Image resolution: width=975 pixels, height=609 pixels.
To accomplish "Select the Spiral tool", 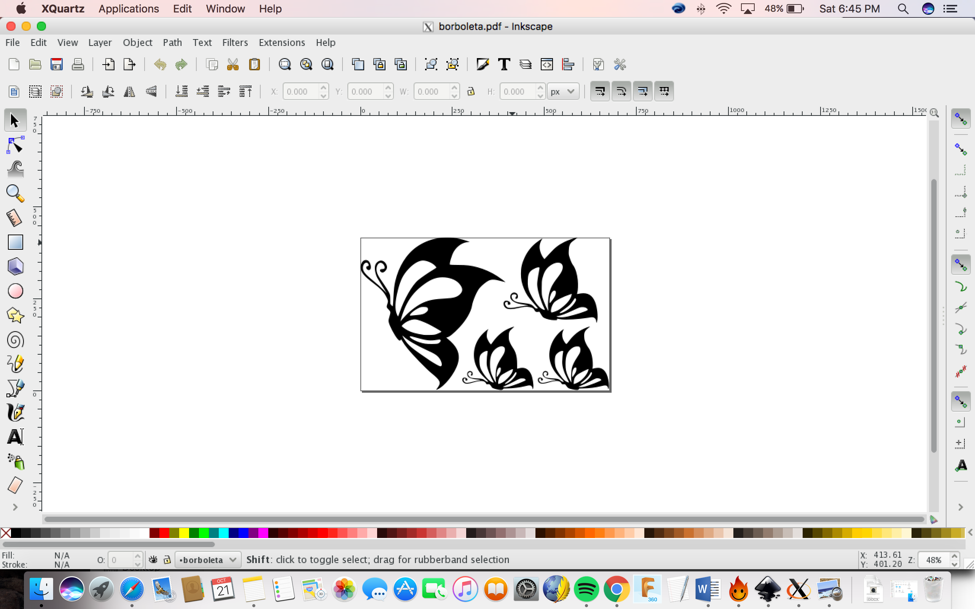I will 15,340.
